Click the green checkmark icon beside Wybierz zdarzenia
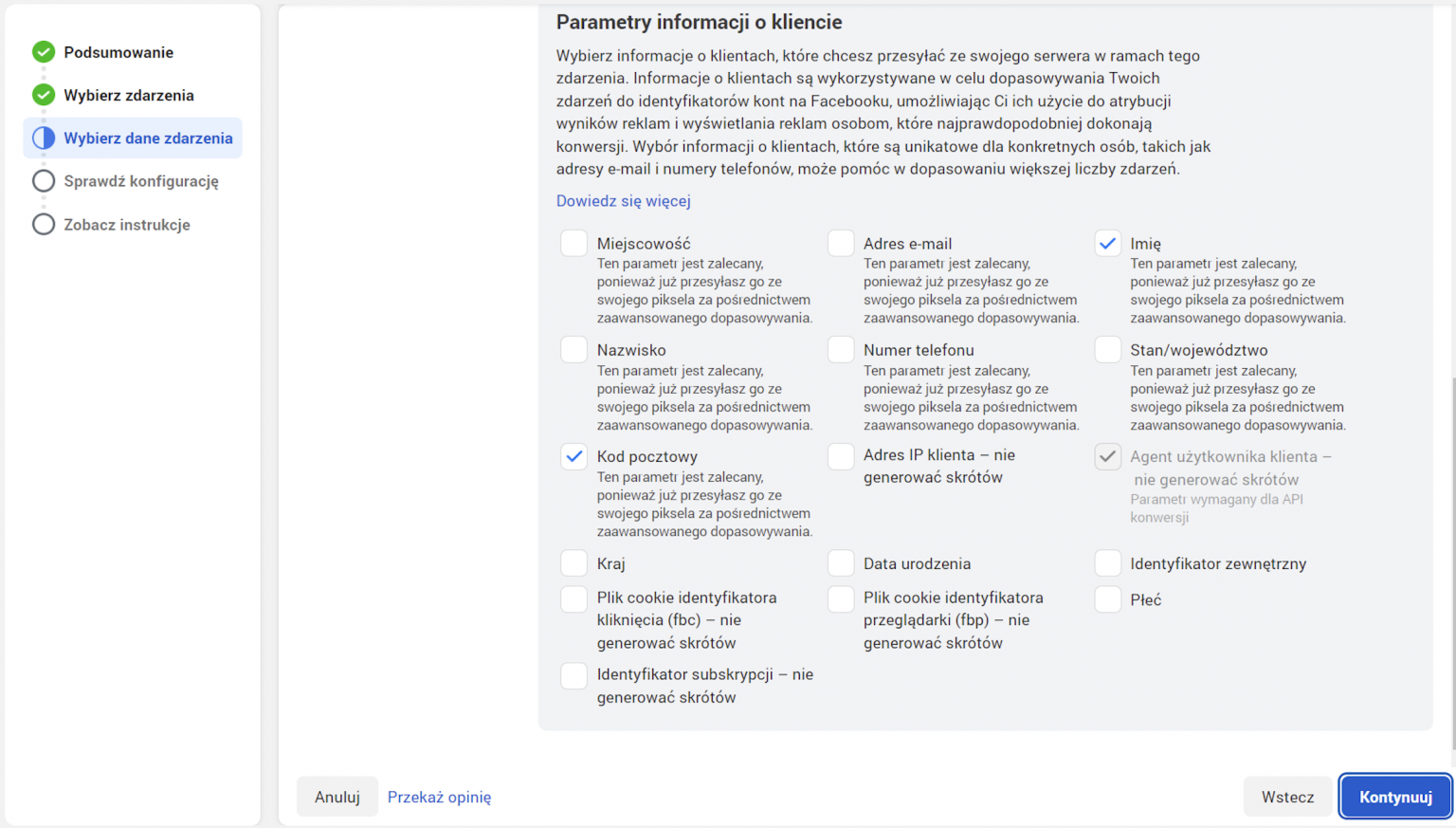Image resolution: width=1456 pixels, height=828 pixels. (x=44, y=95)
